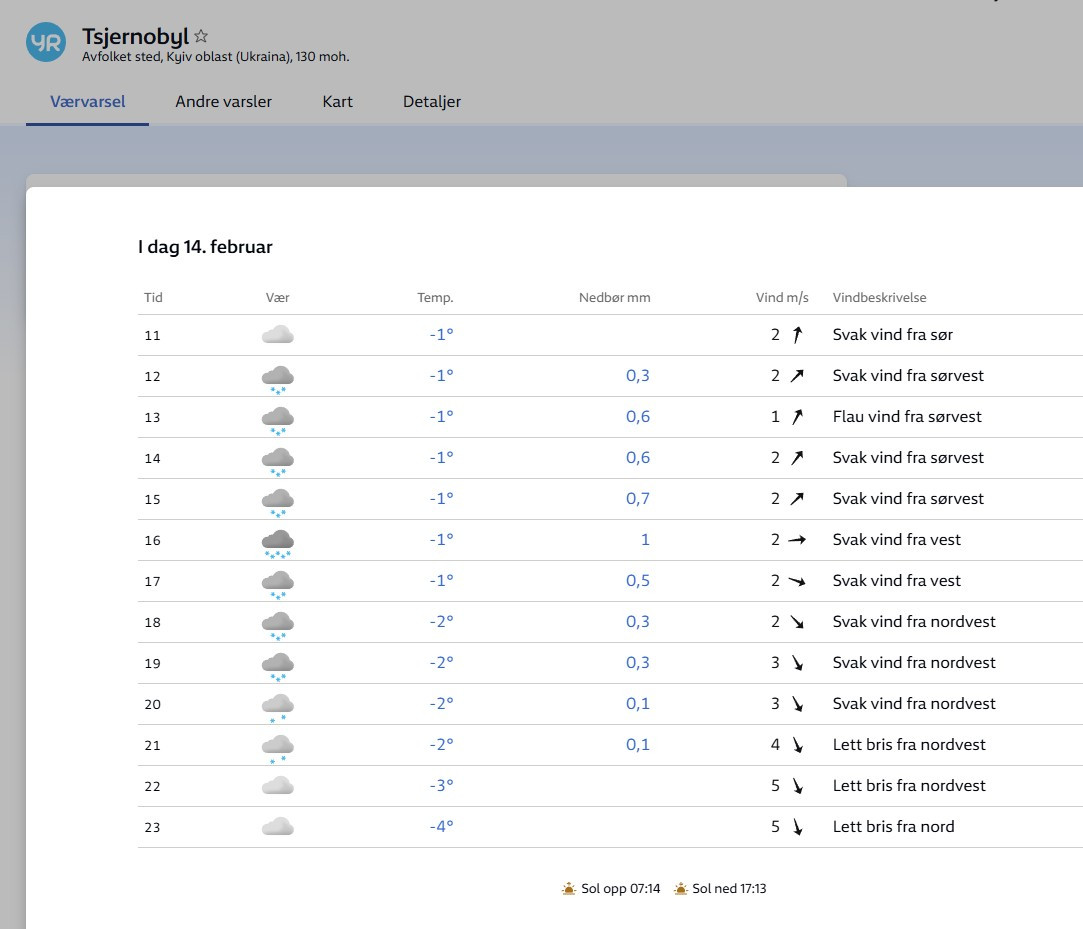Viewport: 1083px width, 929px height.
Task: Click the 'I dag 14. februar' heading
Action: [x=205, y=247]
